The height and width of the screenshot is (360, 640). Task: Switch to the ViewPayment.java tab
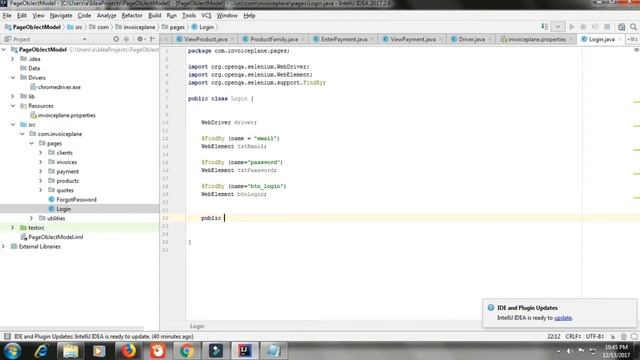(x=413, y=39)
